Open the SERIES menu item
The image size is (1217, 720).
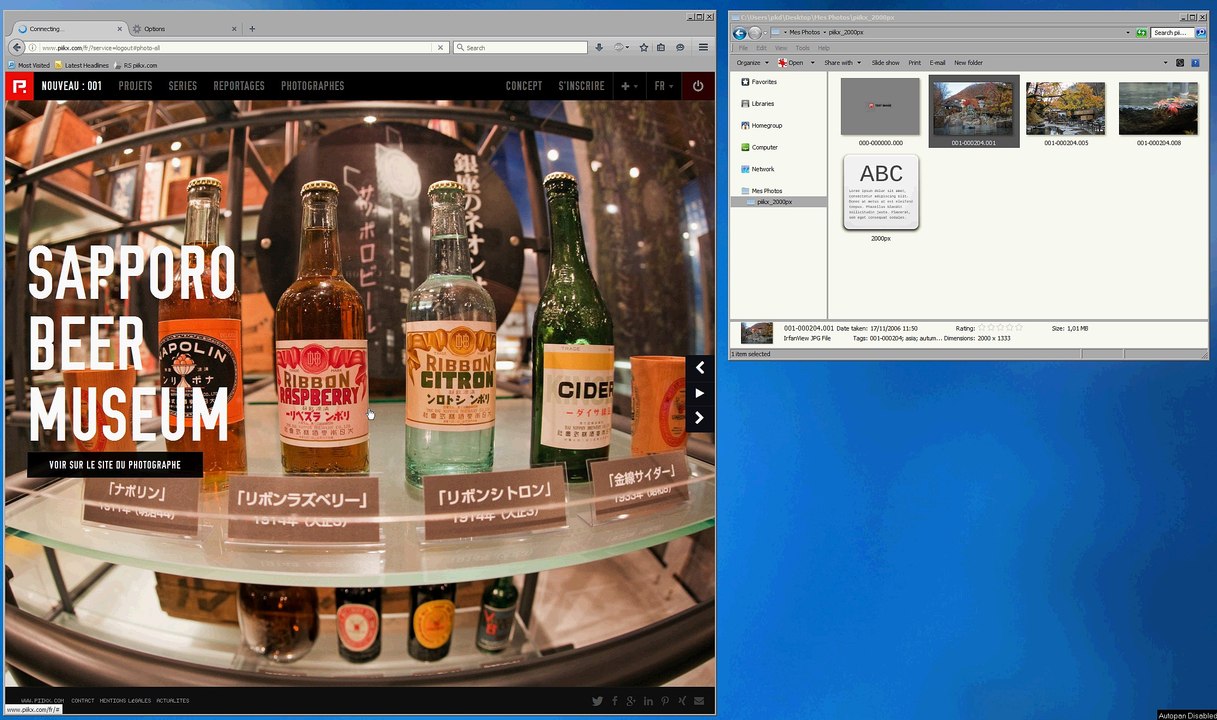pyautogui.click(x=183, y=86)
